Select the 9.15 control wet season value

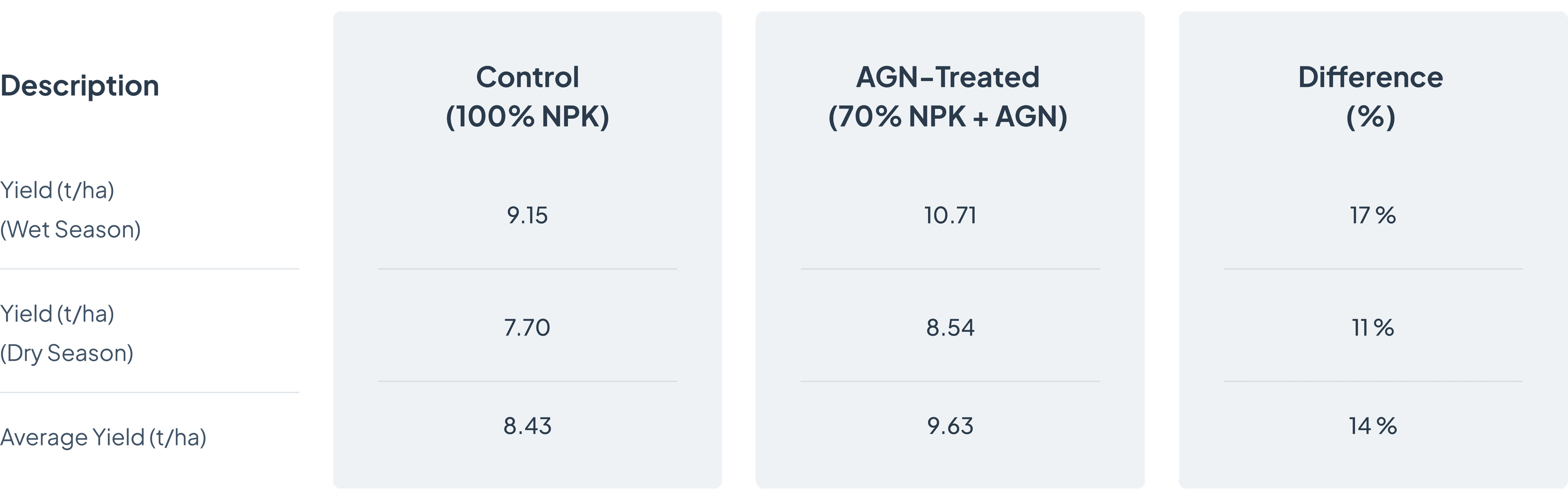tap(527, 216)
